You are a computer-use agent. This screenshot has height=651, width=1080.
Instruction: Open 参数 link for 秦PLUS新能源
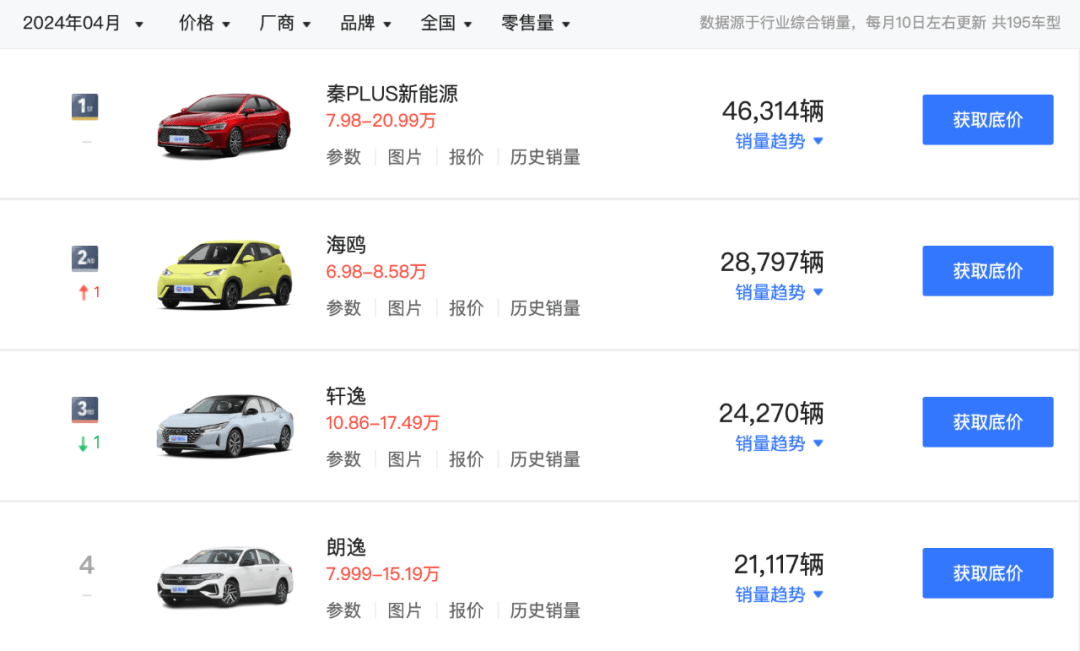click(343, 157)
